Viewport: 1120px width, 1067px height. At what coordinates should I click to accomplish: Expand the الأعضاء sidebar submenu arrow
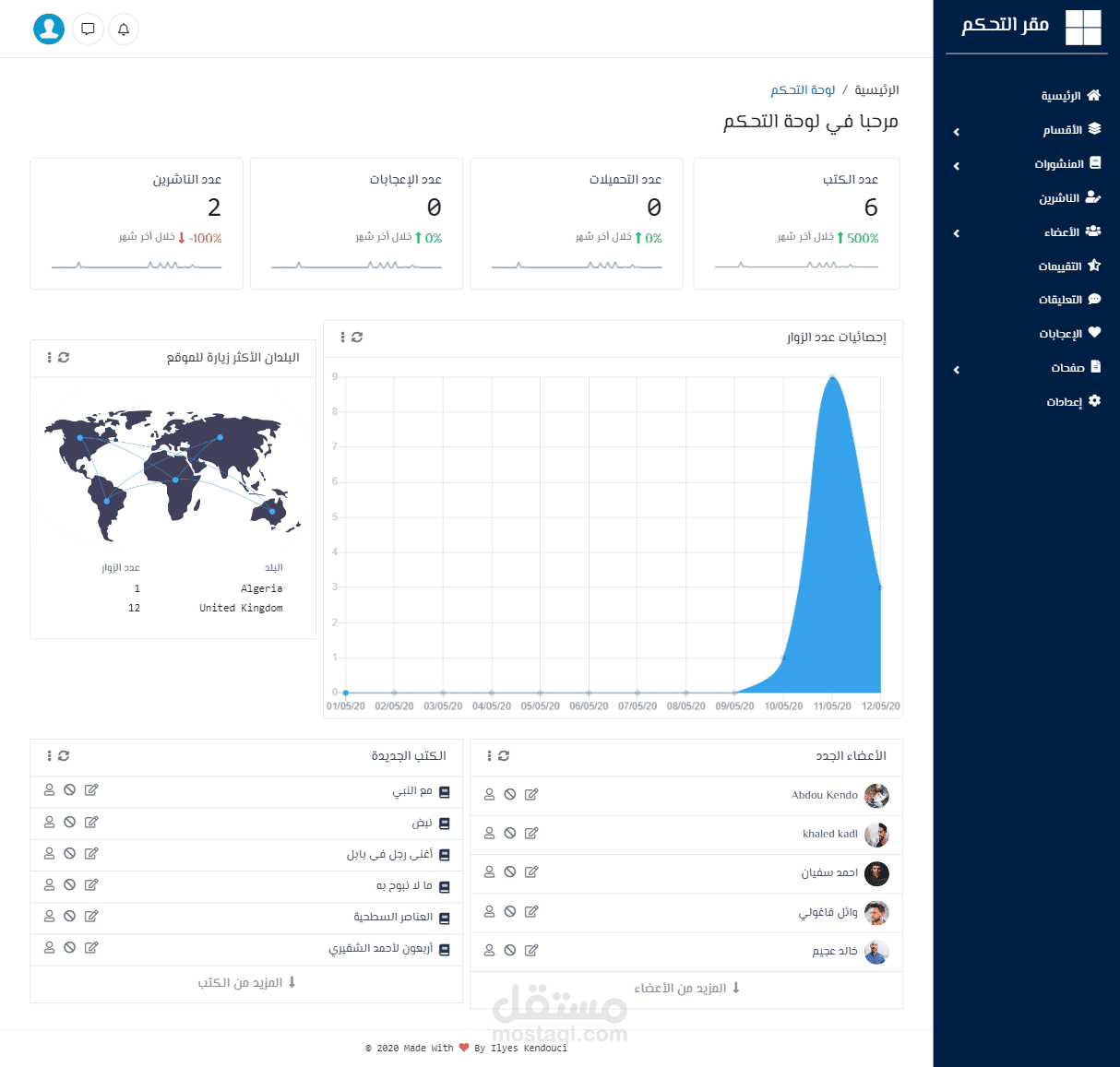coord(957,233)
